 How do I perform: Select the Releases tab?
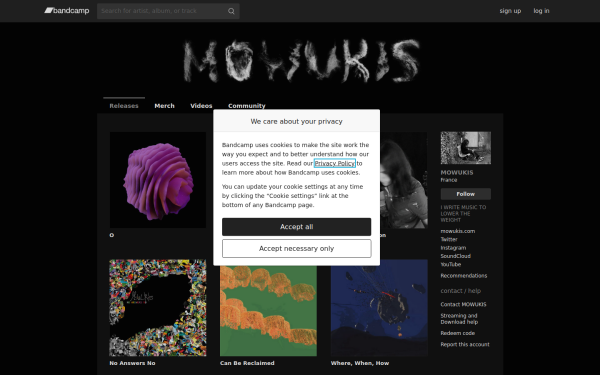(124, 106)
